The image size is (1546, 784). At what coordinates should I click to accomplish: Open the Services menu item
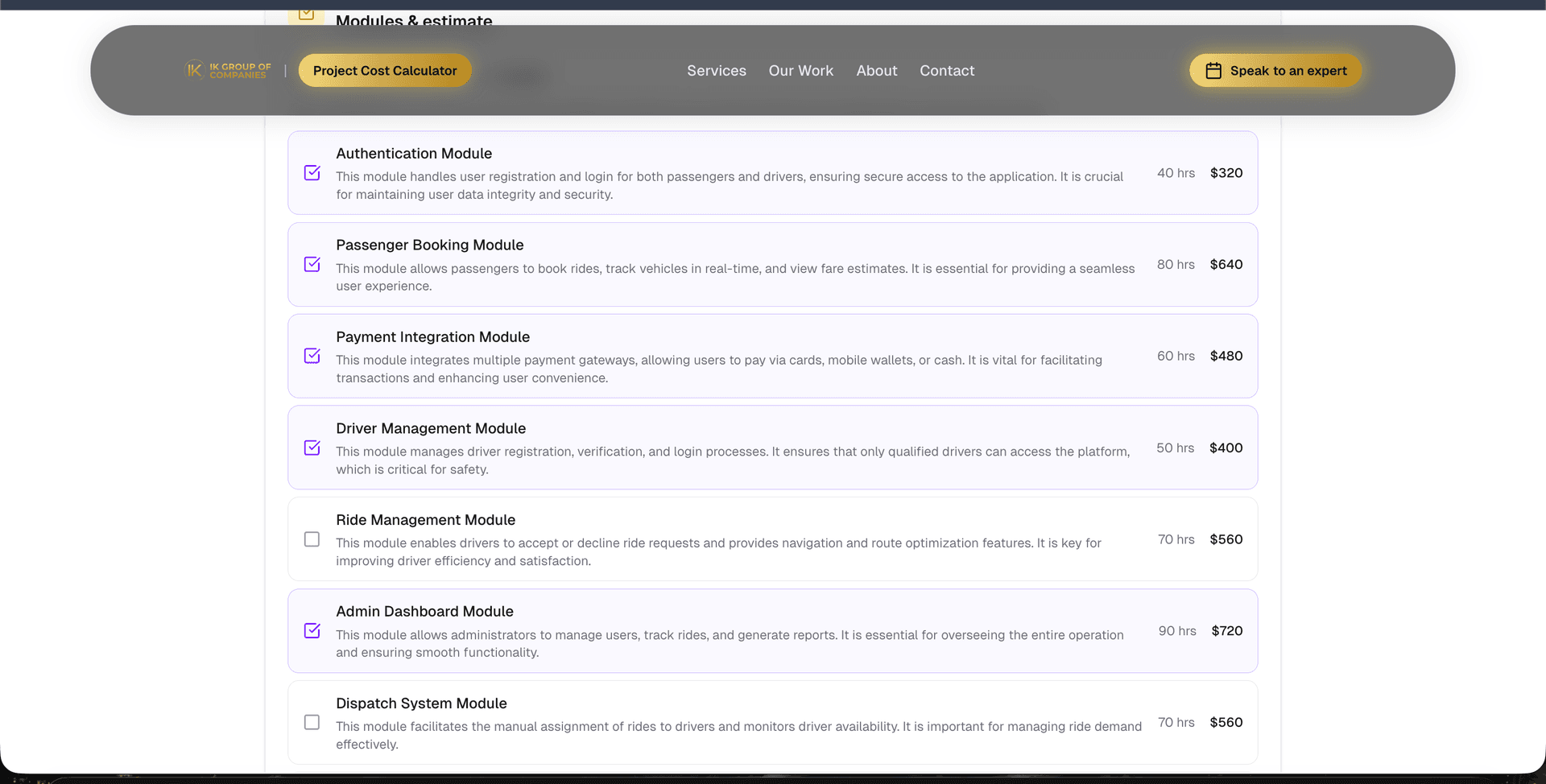coord(717,71)
